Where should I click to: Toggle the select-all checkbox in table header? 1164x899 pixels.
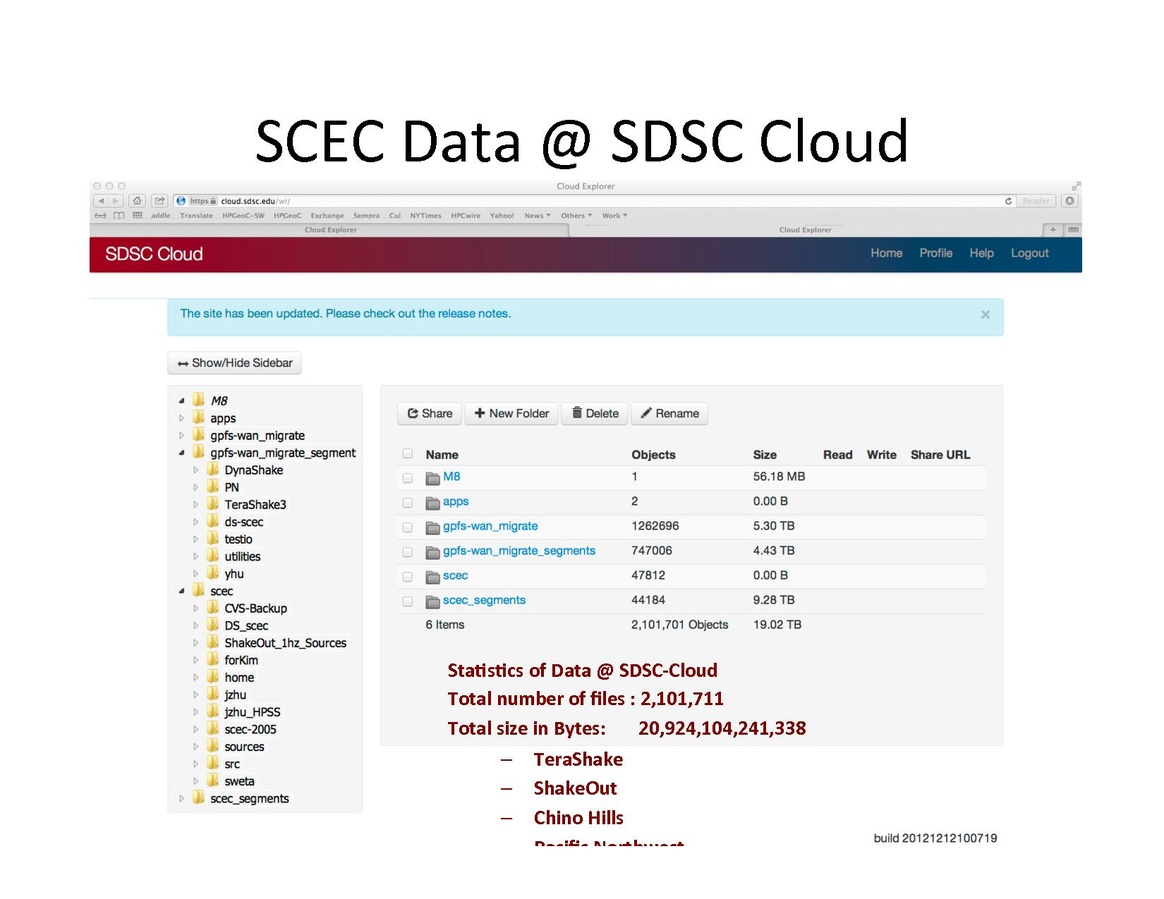coord(407,454)
